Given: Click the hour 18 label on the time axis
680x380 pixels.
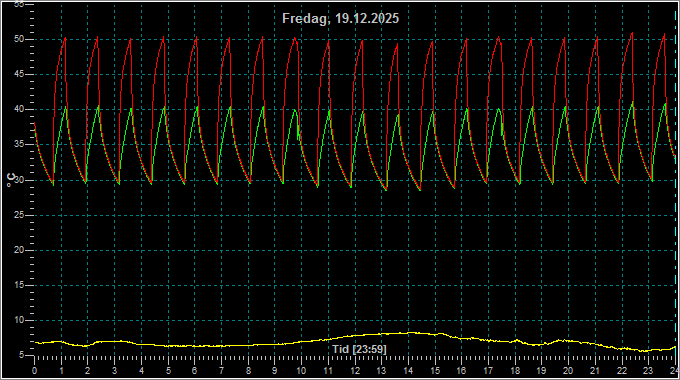Looking at the screenshot, I should click(515, 371).
